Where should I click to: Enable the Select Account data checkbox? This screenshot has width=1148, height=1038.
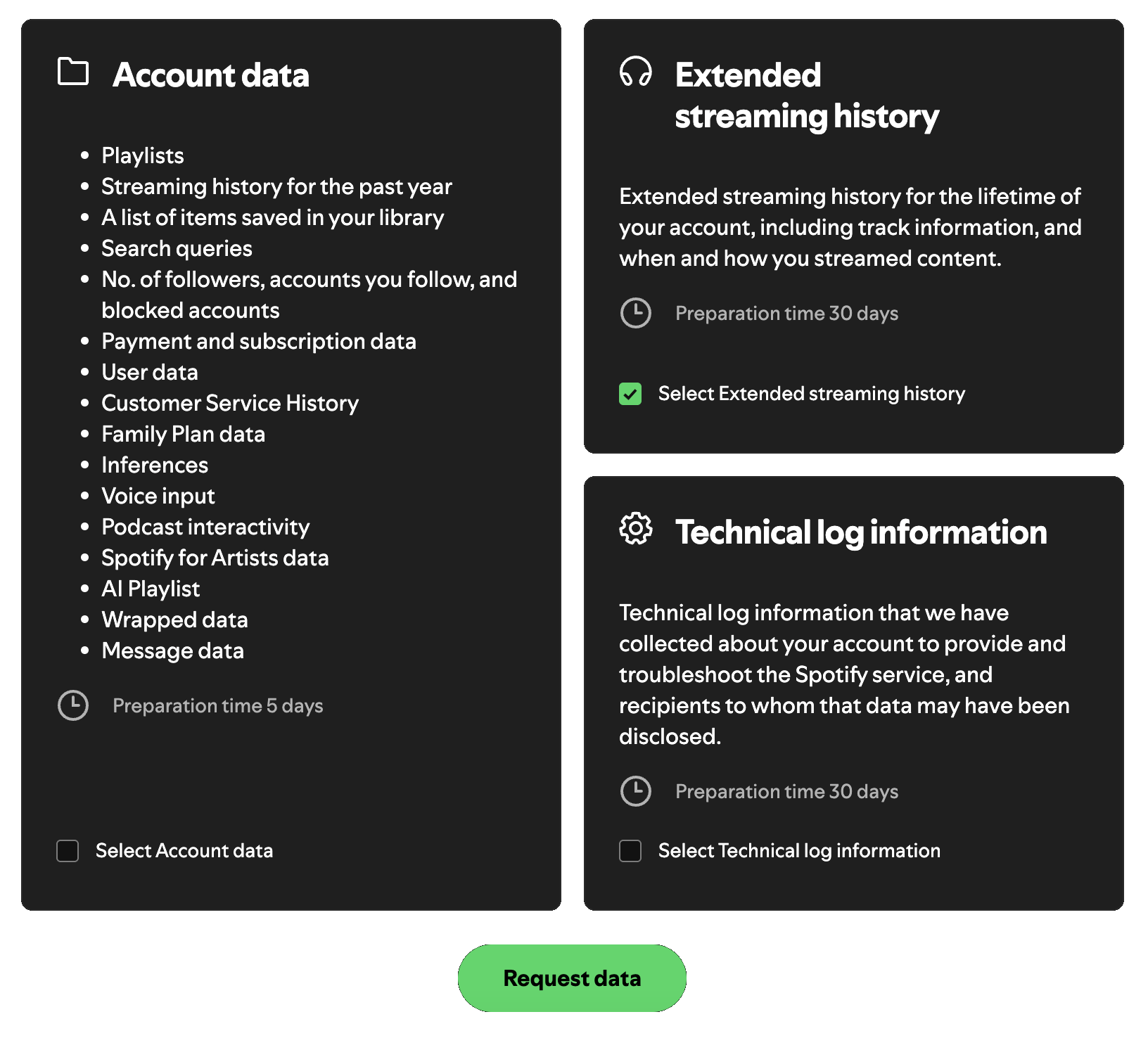[x=67, y=851]
